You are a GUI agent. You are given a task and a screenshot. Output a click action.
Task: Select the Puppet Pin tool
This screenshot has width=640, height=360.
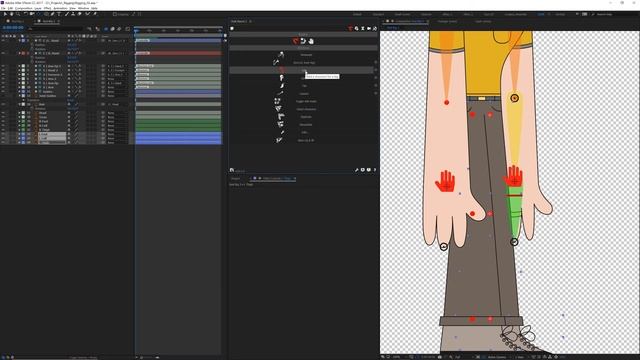pos(95,14)
